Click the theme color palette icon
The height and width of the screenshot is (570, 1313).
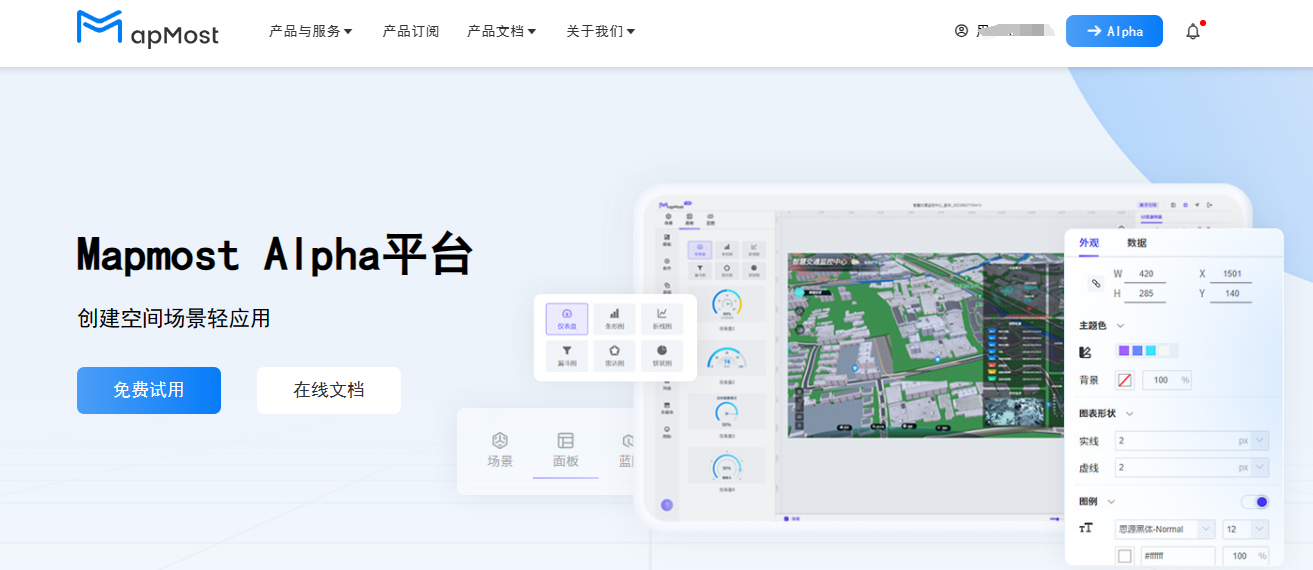click(1086, 351)
